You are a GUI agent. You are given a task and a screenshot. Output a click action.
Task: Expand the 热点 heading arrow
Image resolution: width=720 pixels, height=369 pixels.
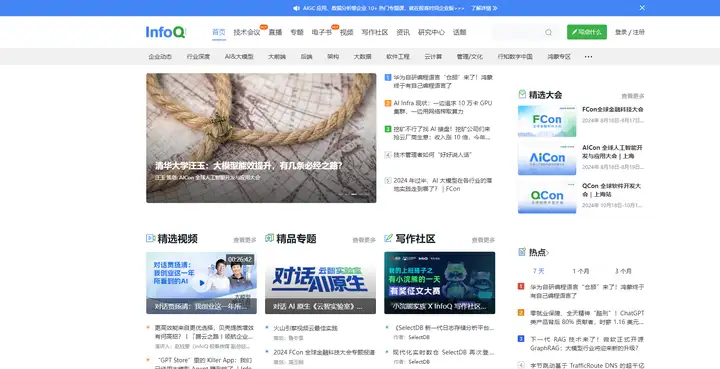547,252
